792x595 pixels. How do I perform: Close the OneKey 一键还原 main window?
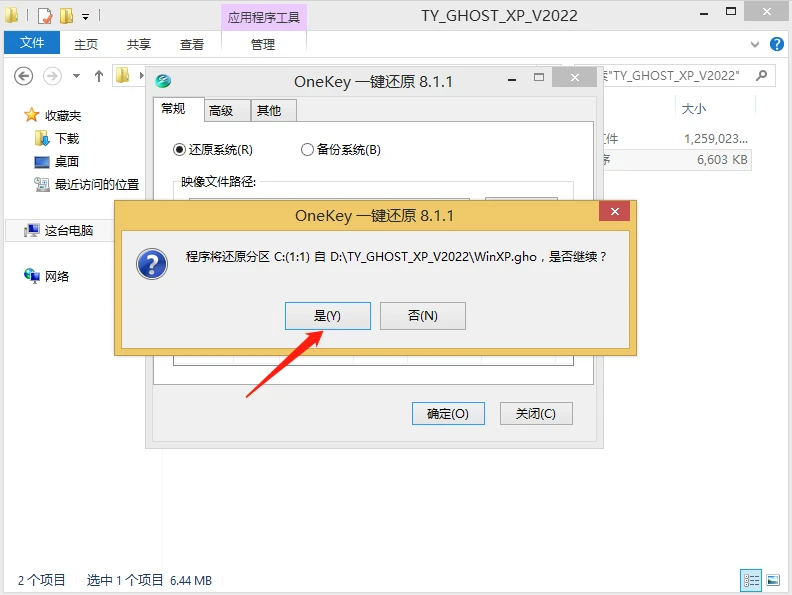coord(574,77)
